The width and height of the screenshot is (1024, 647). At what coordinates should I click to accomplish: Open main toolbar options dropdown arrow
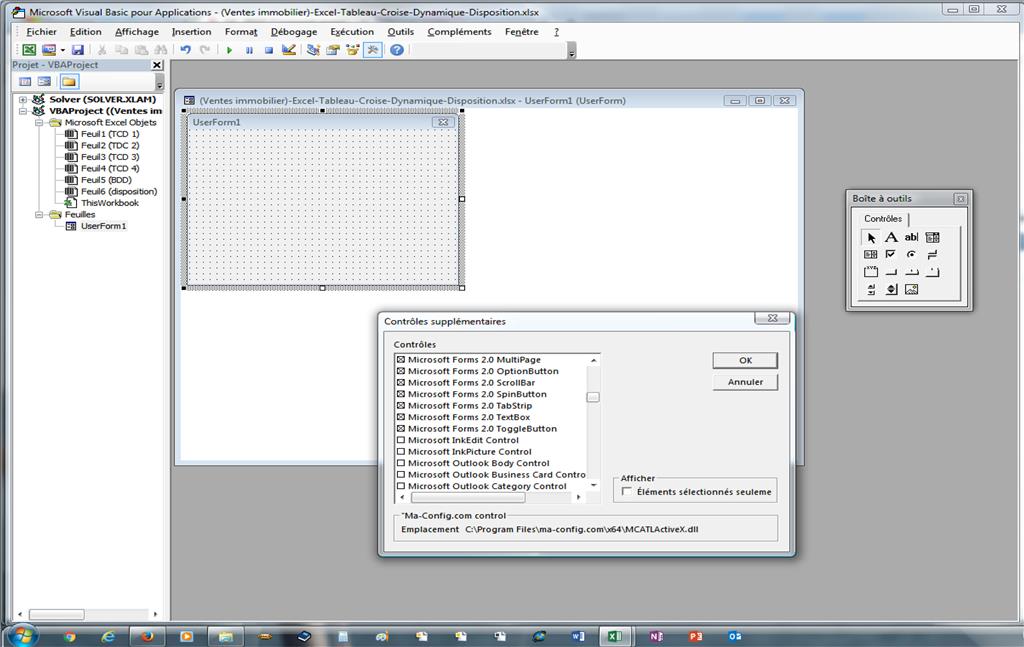coord(571,51)
